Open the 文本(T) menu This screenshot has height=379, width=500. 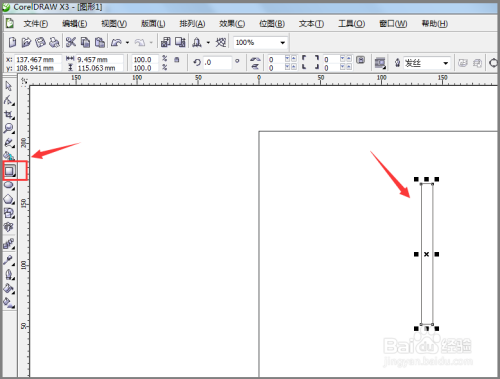click(311, 24)
